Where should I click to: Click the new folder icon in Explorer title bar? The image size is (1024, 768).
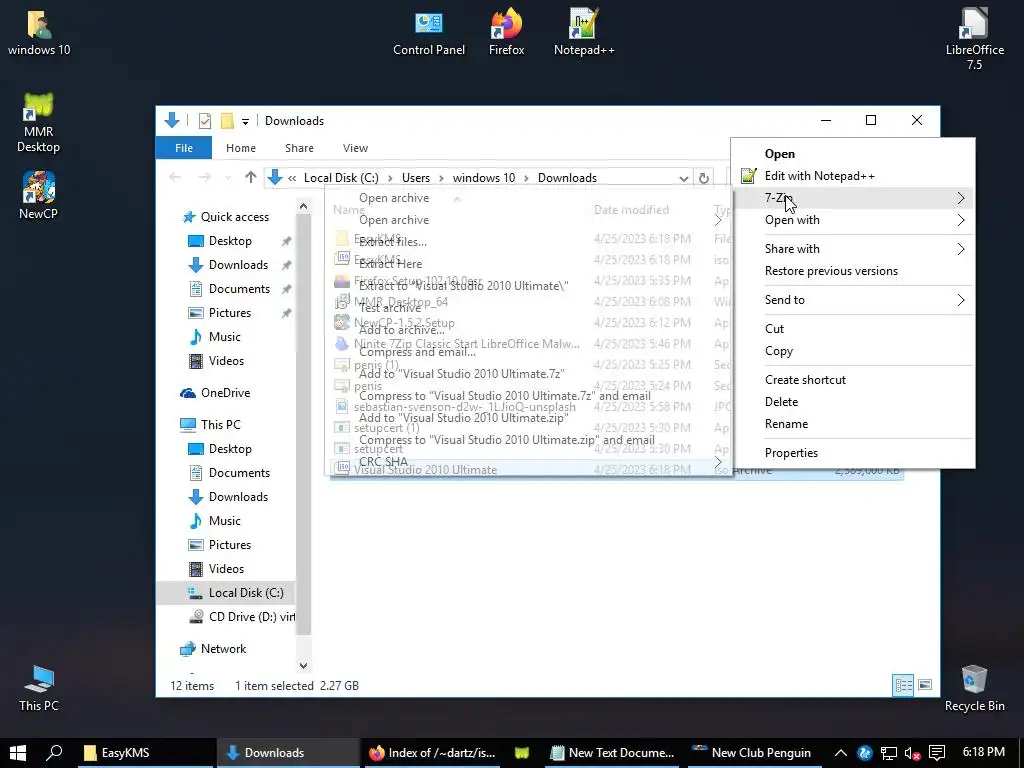(227, 121)
